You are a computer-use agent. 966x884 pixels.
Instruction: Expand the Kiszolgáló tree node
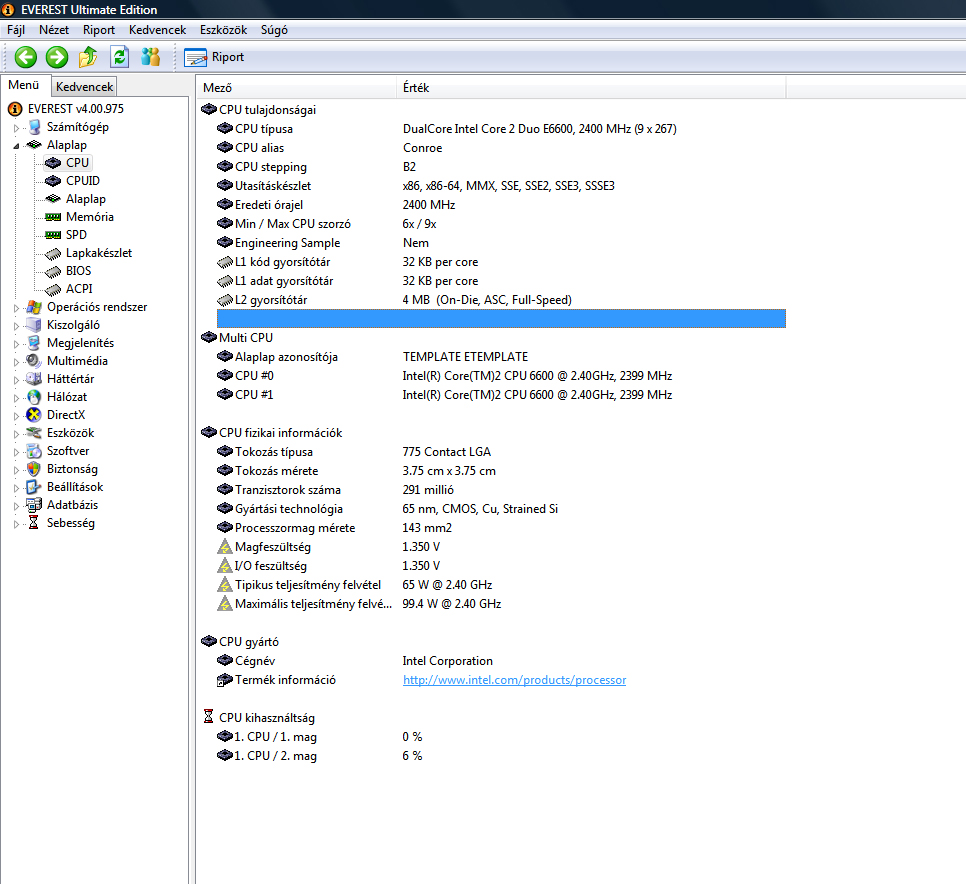coord(17,326)
